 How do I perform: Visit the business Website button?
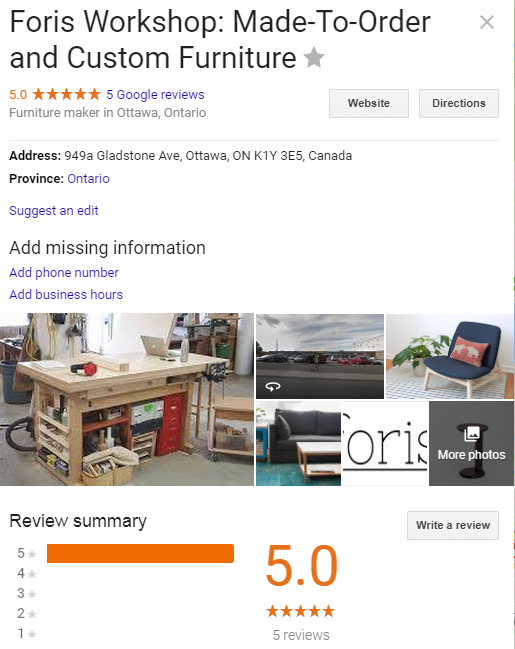(x=369, y=103)
